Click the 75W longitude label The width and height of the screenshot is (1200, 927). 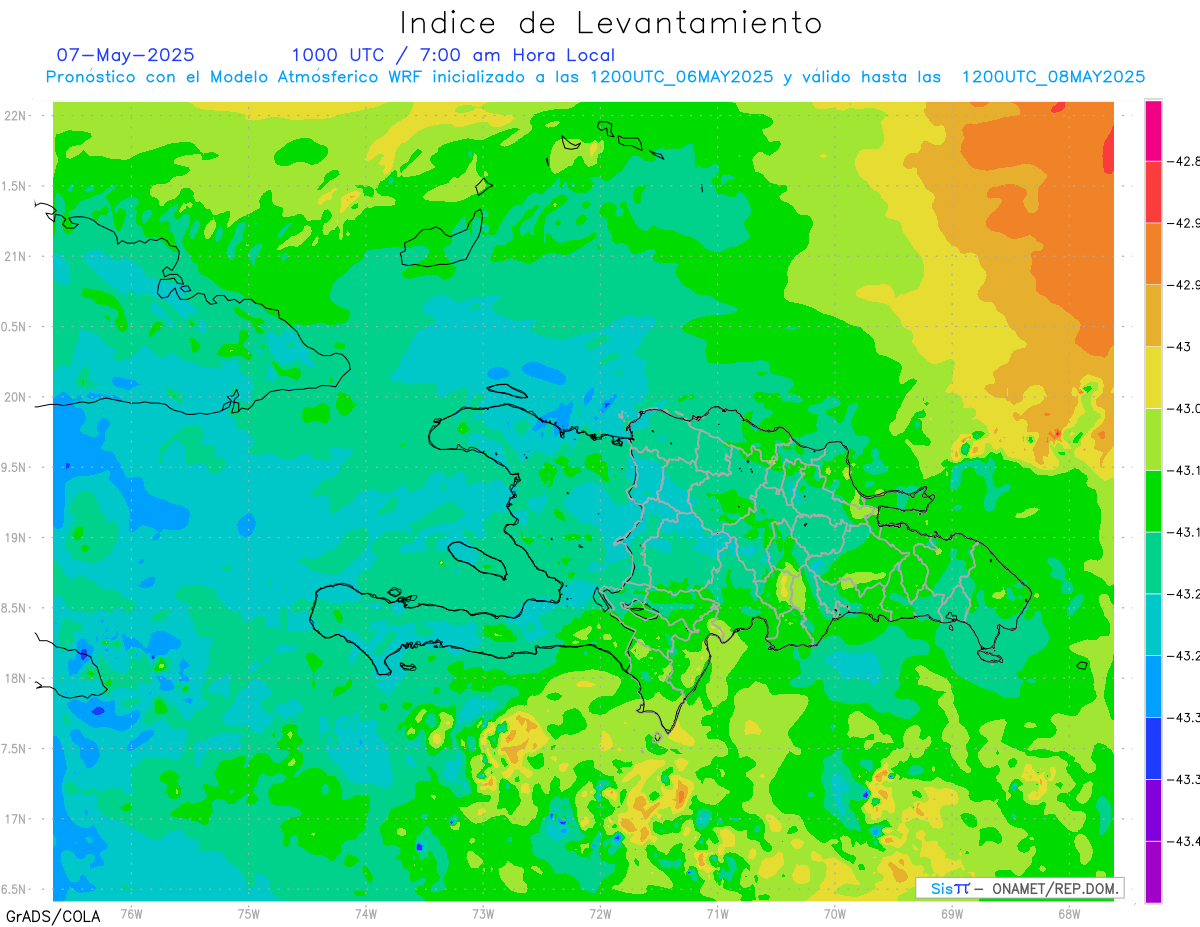click(x=248, y=913)
